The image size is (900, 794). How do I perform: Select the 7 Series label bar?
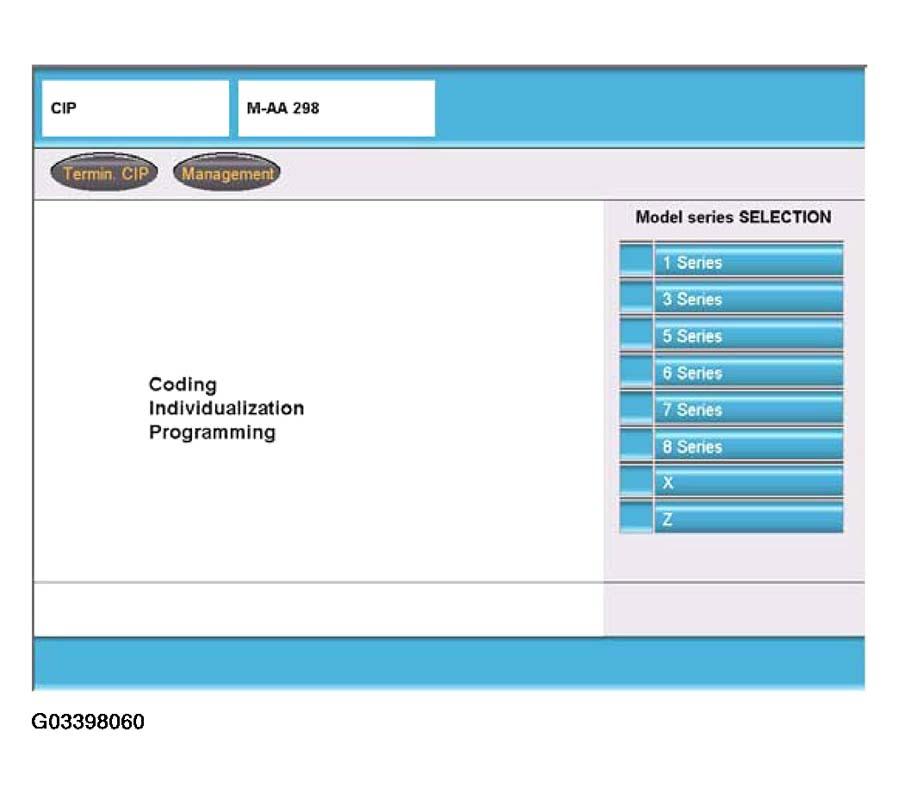click(748, 410)
